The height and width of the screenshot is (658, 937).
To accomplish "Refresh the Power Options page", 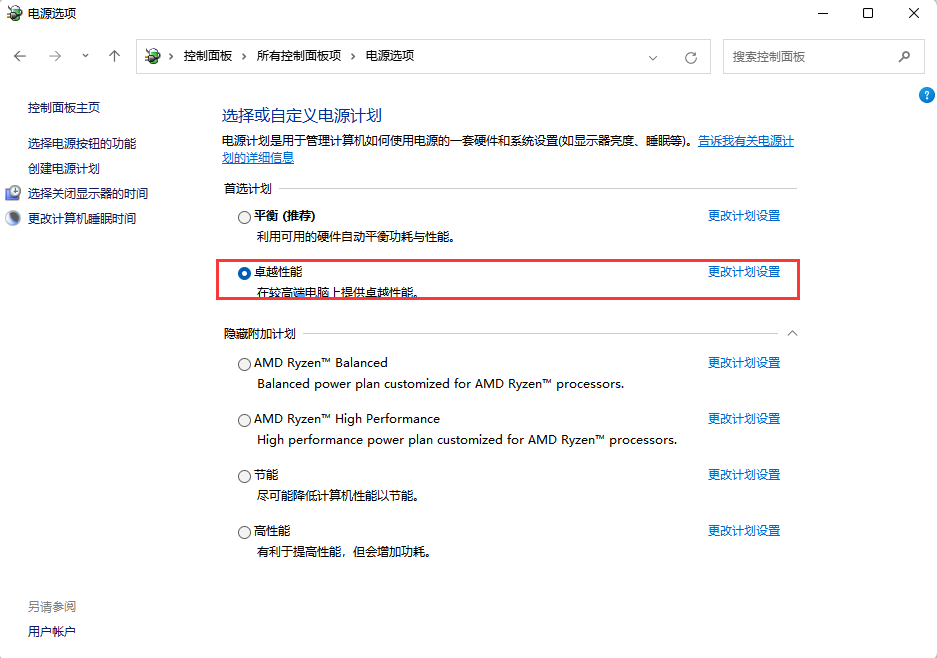I will pyautogui.click(x=691, y=57).
